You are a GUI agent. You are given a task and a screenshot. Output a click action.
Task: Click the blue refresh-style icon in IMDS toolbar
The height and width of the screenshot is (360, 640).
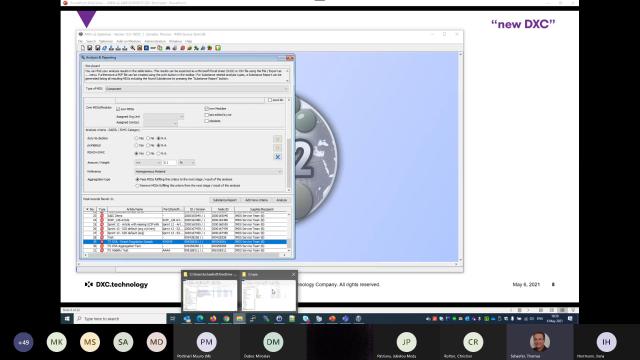click(104, 48)
